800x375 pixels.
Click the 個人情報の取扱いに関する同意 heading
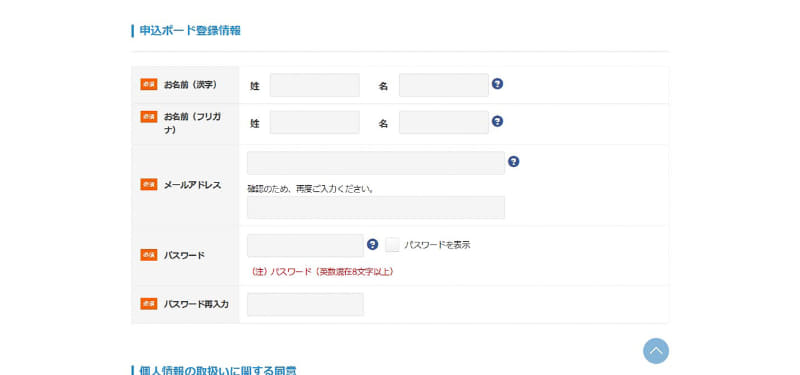point(218,370)
